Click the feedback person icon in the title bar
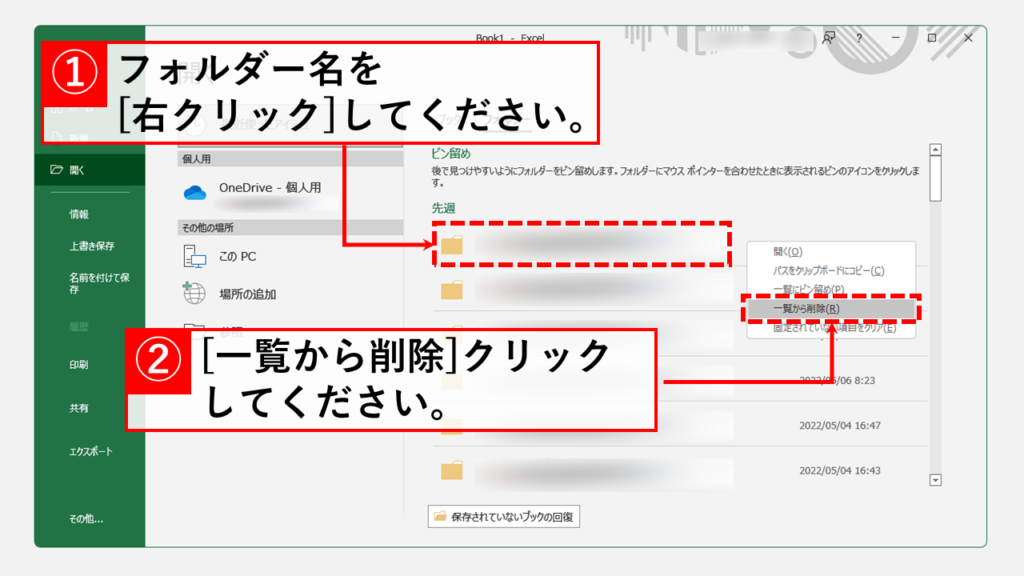This screenshot has height=576, width=1024. 828,38
